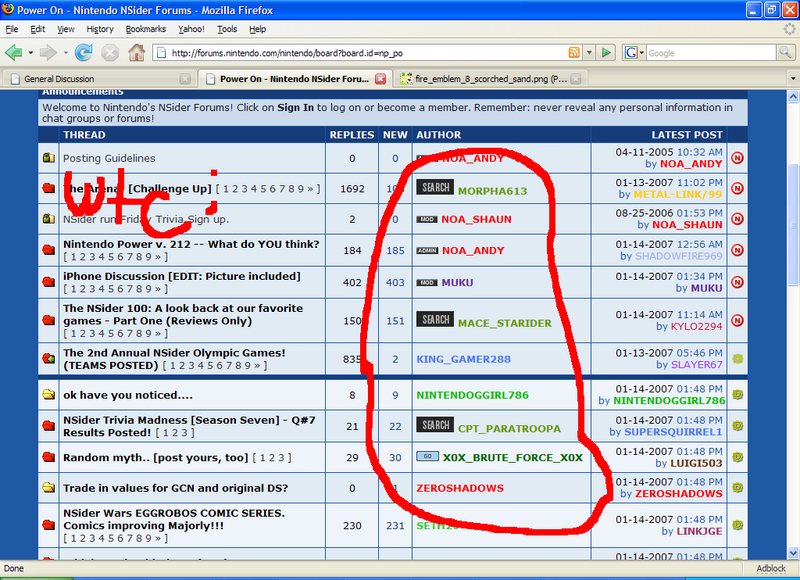
Task: Click the green Go arrow button
Action: [606, 53]
